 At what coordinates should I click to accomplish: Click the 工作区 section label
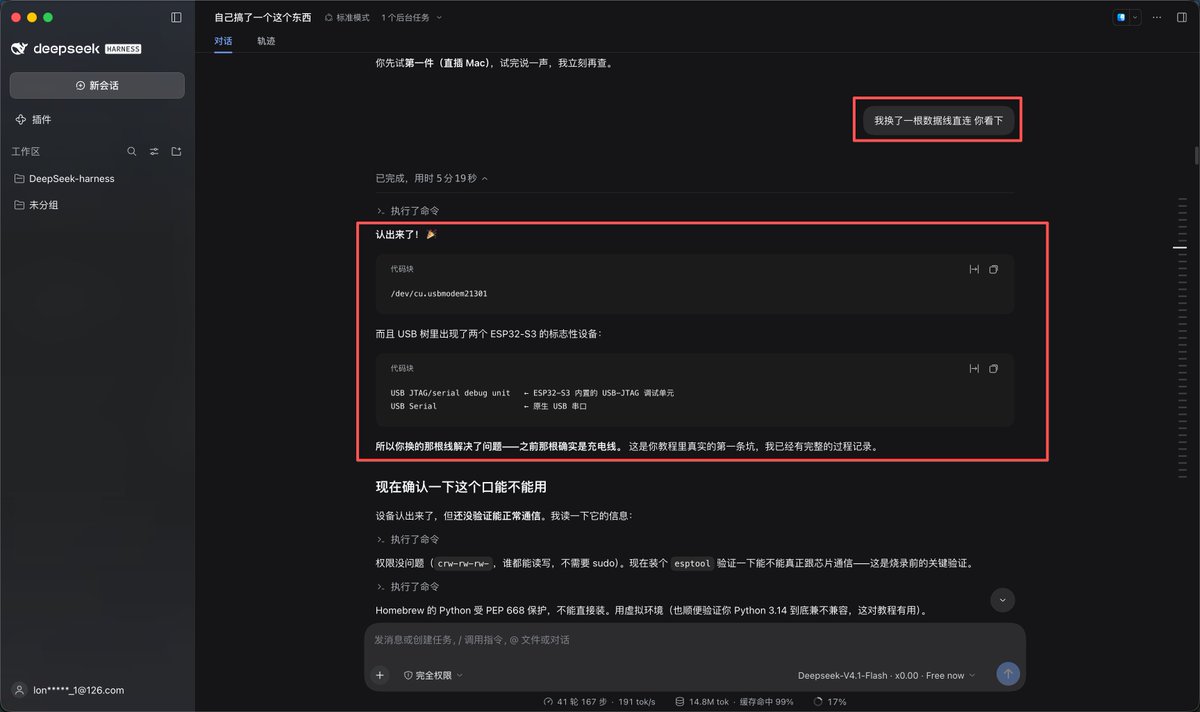pyautogui.click(x=26, y=152)
